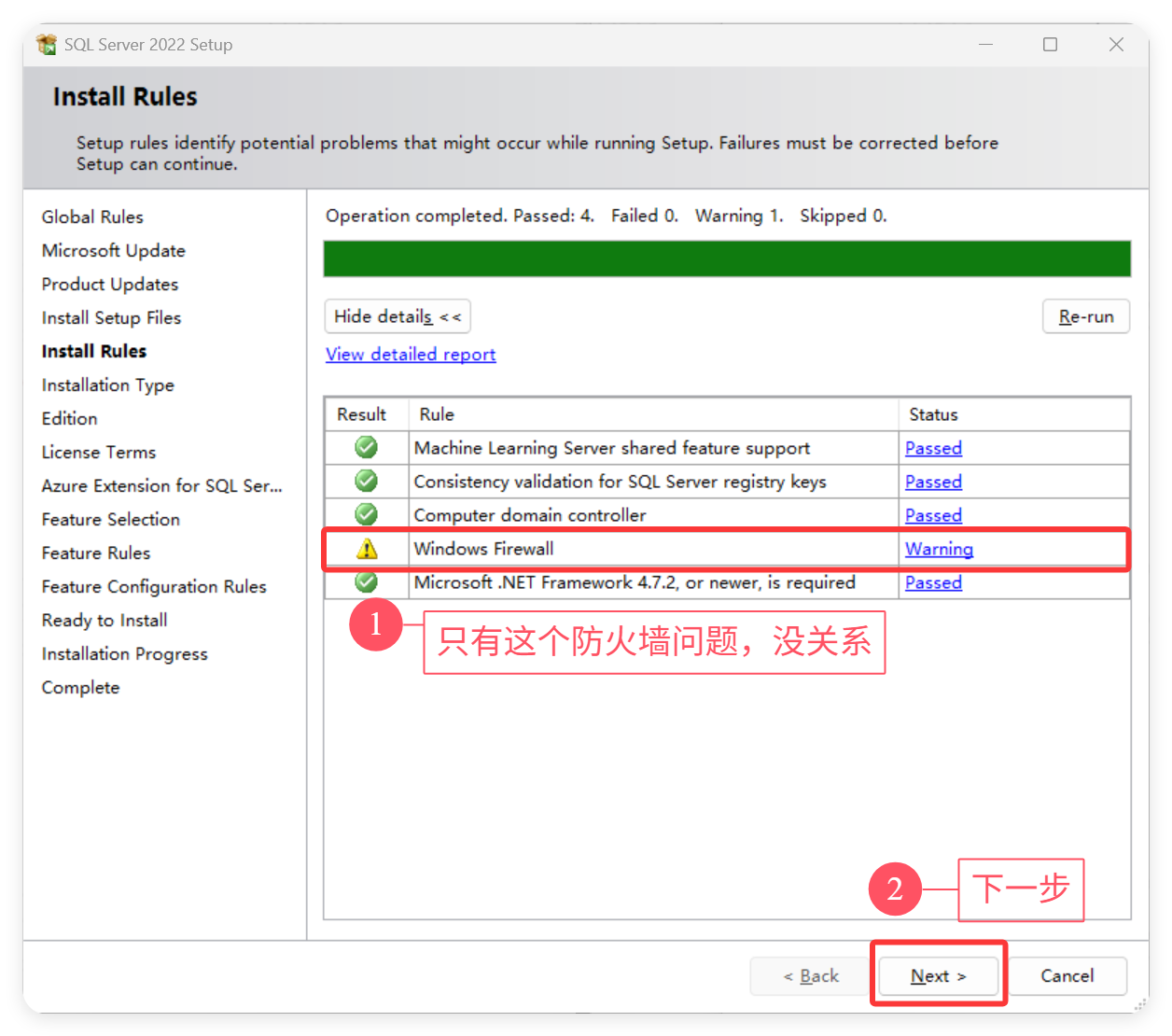Click the Re-run button
This screenshot has width=1172, height=1036.
point(1086,316)
